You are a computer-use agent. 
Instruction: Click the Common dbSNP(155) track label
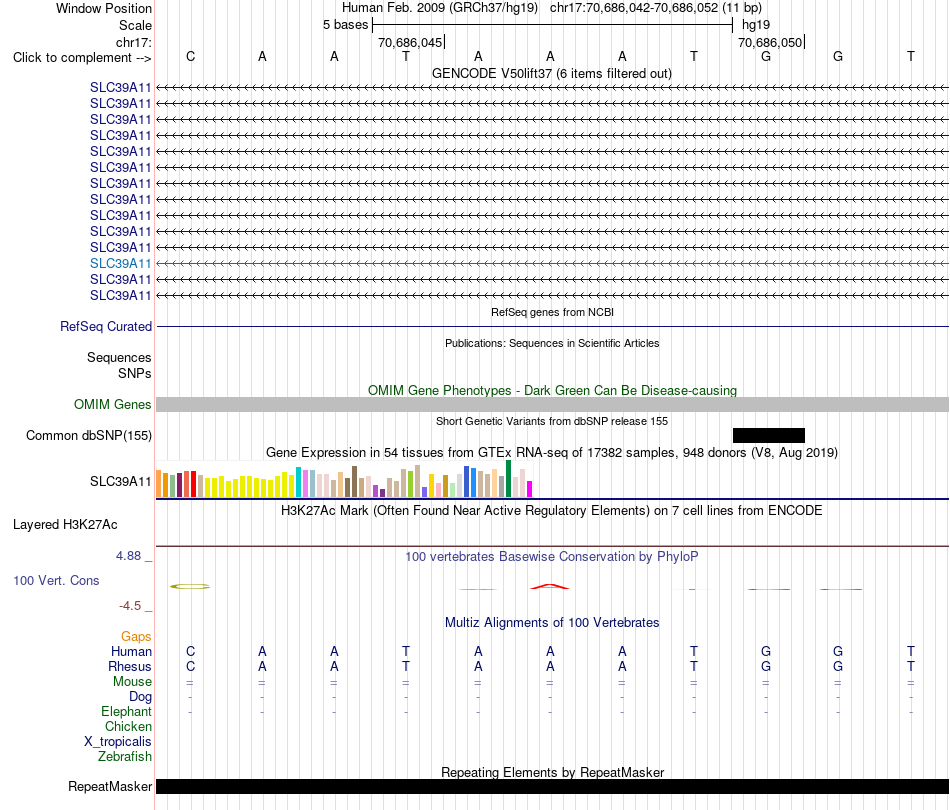coord(89,436)
